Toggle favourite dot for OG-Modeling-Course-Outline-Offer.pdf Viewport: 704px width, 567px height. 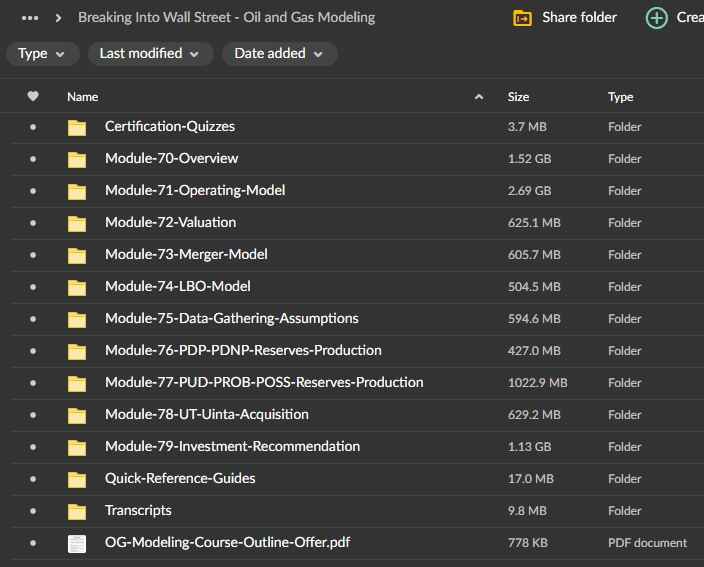point(33,543)
